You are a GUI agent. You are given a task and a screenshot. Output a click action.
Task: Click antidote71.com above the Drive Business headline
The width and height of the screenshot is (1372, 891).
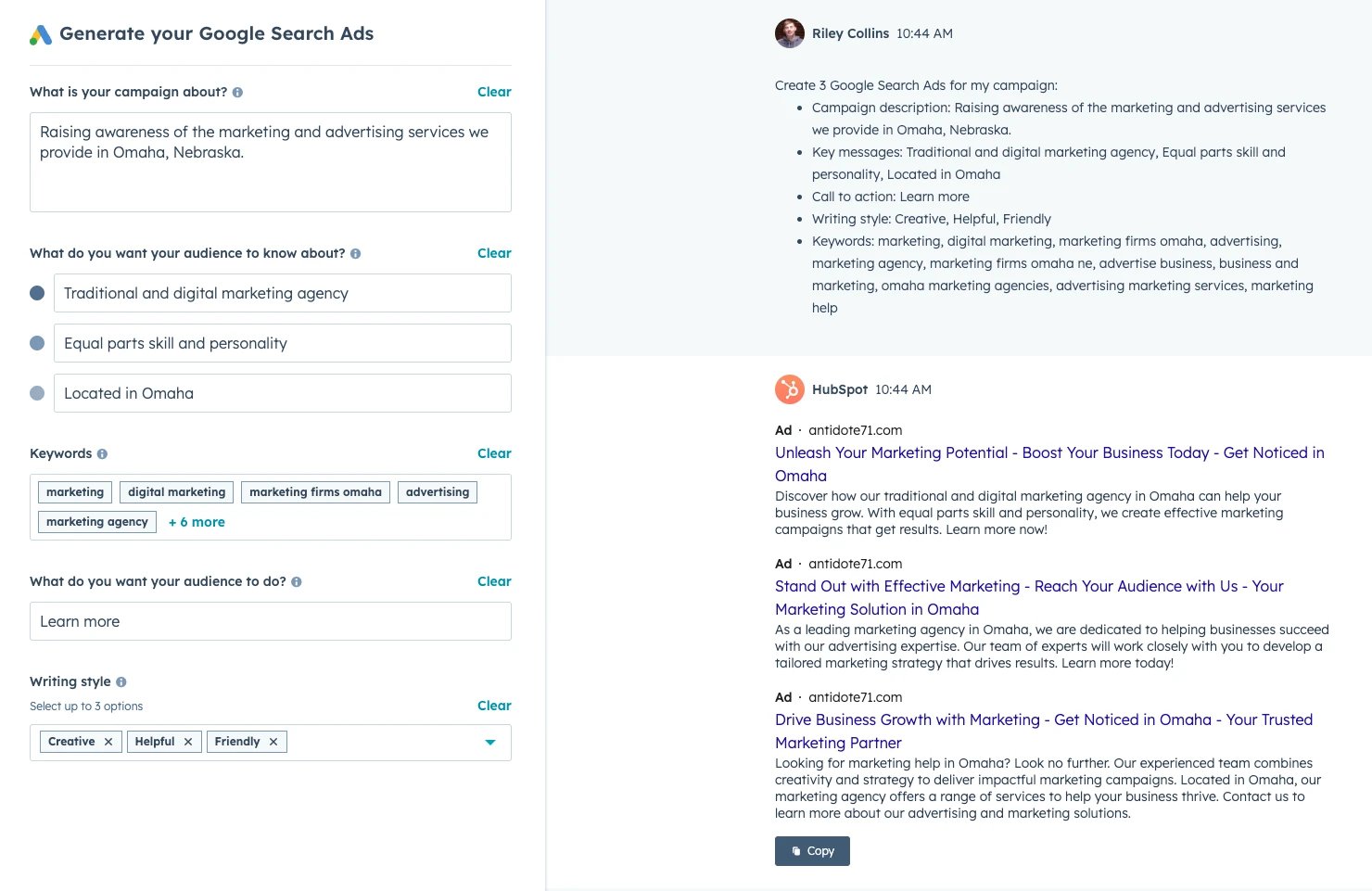[x=855, y=697]
